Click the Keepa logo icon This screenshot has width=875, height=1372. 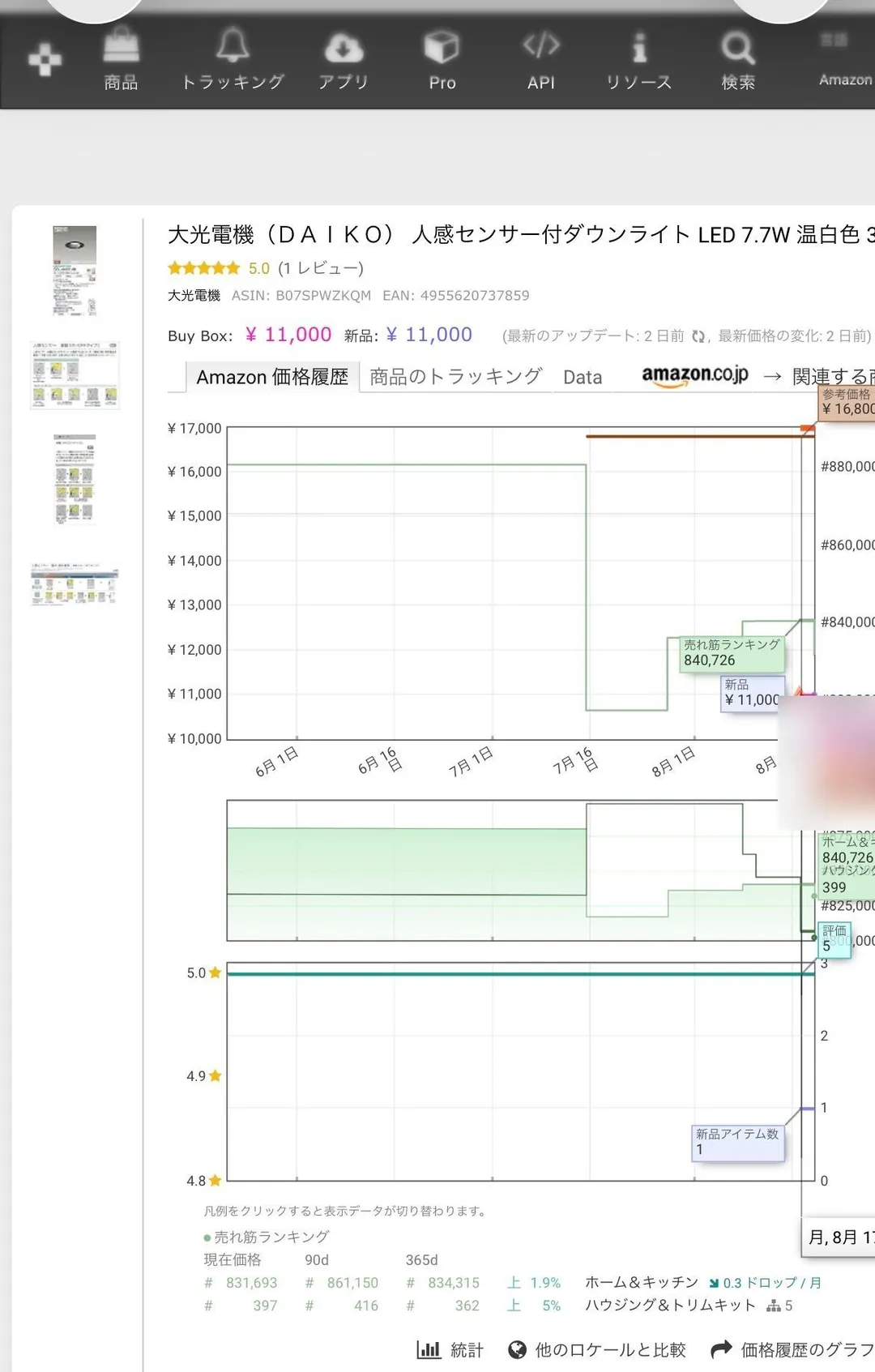[45, 60]
